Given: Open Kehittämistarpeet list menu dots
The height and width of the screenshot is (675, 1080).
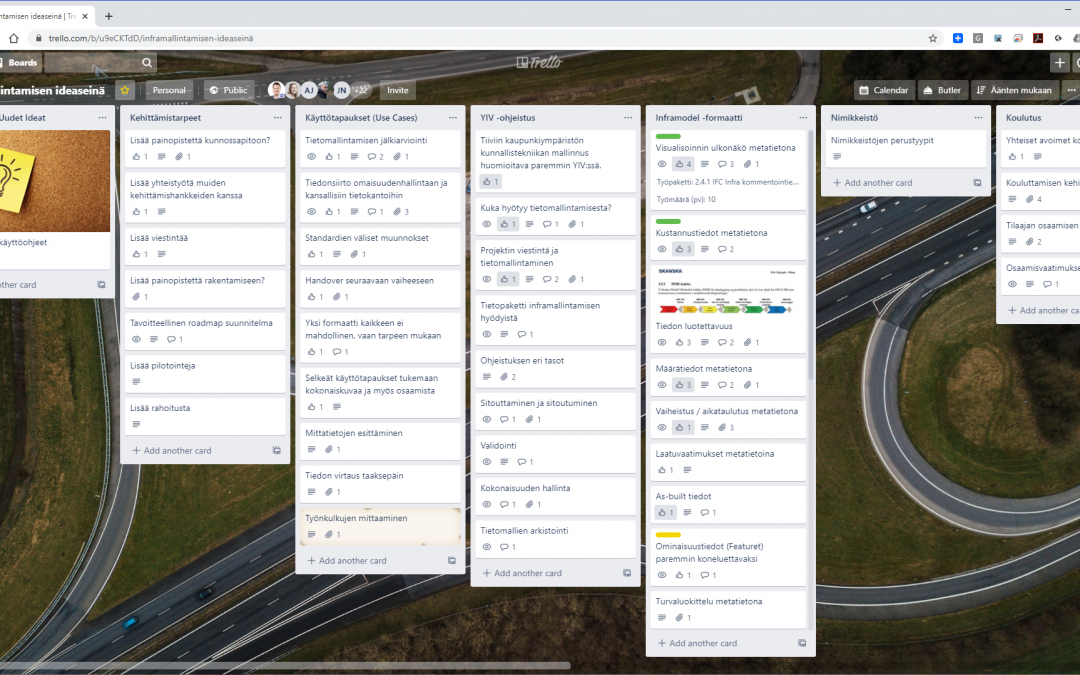Looking at the screenshot, I should (x=278, y=118).
